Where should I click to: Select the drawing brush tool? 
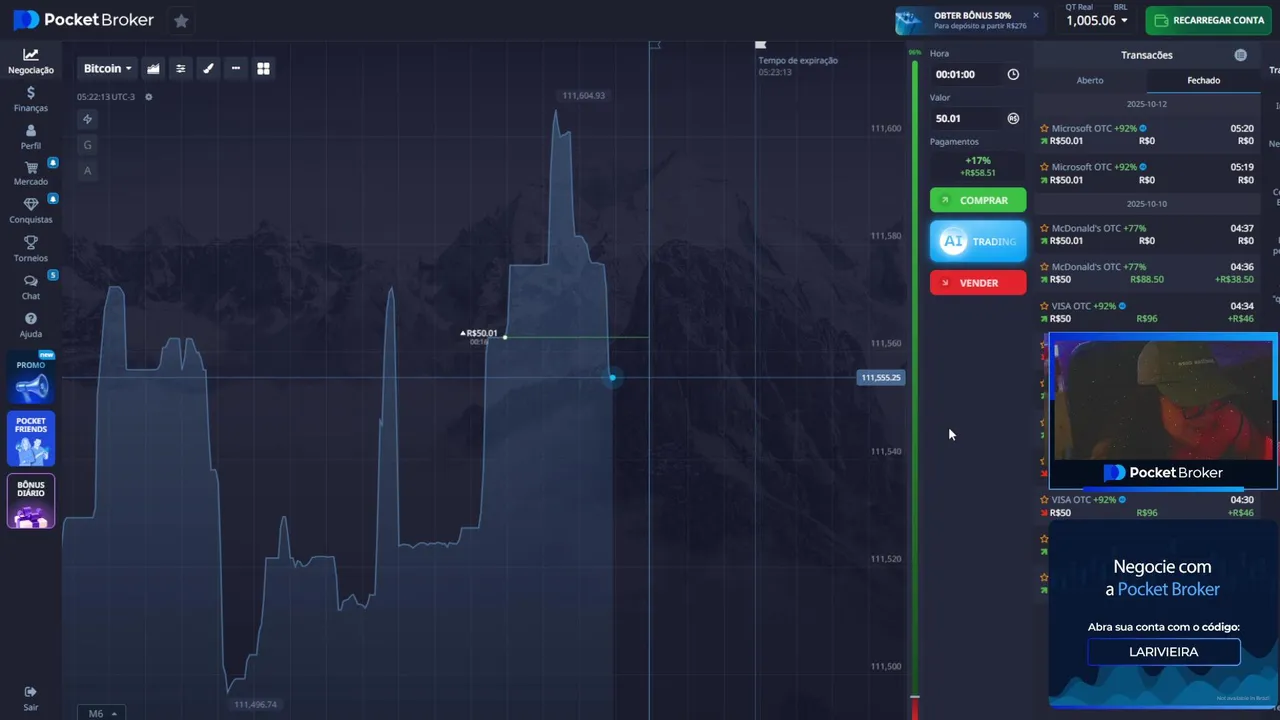click(x=208, y=68)
